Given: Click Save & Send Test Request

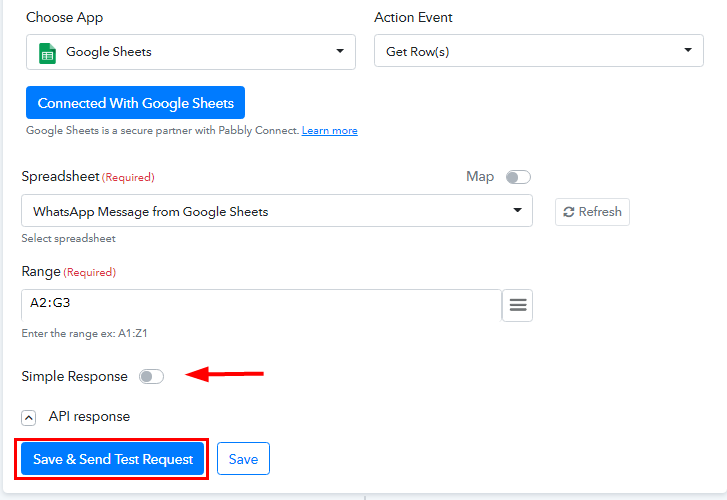Looking at the screenshot, I should coord(113,459).
